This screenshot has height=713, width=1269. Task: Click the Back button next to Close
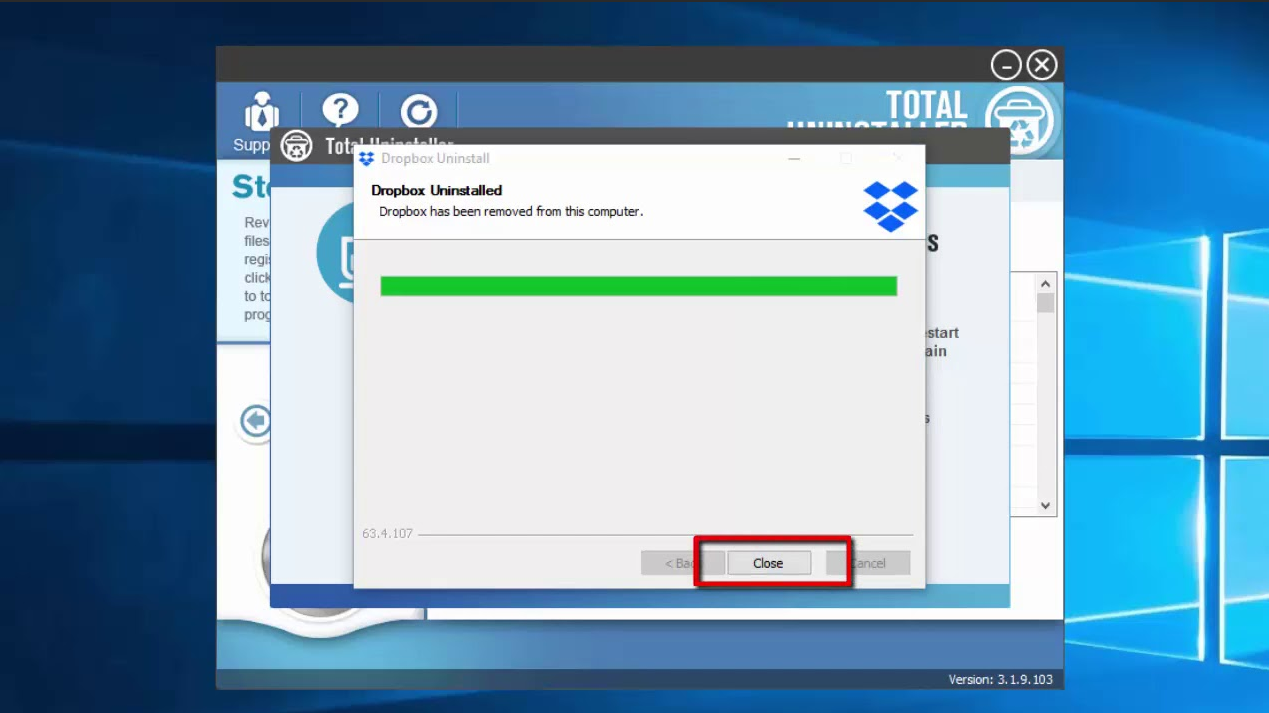(682, 563)
